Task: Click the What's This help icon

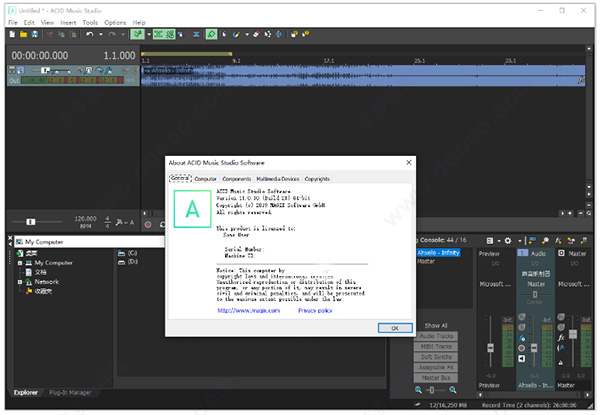Action: 305,34
